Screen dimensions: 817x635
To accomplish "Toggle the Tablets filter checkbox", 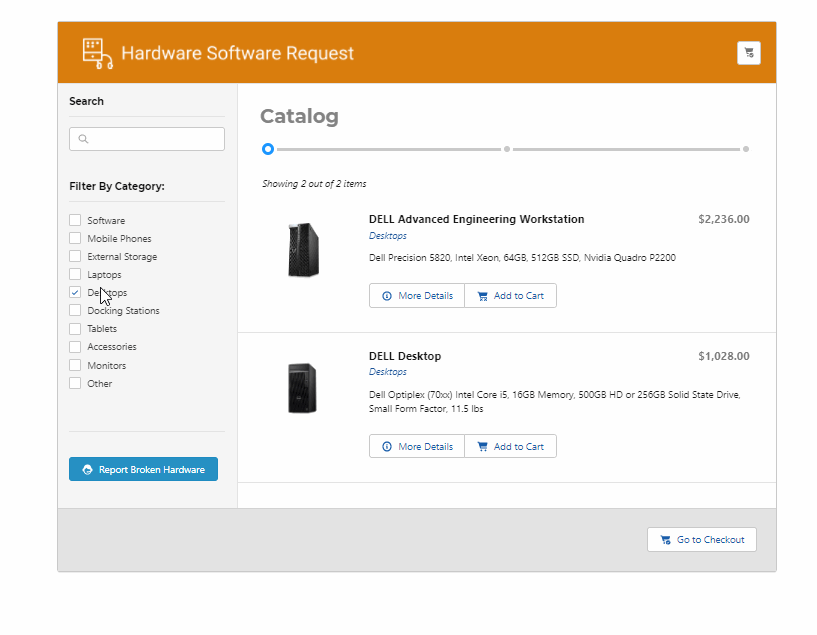I will 75,328.
